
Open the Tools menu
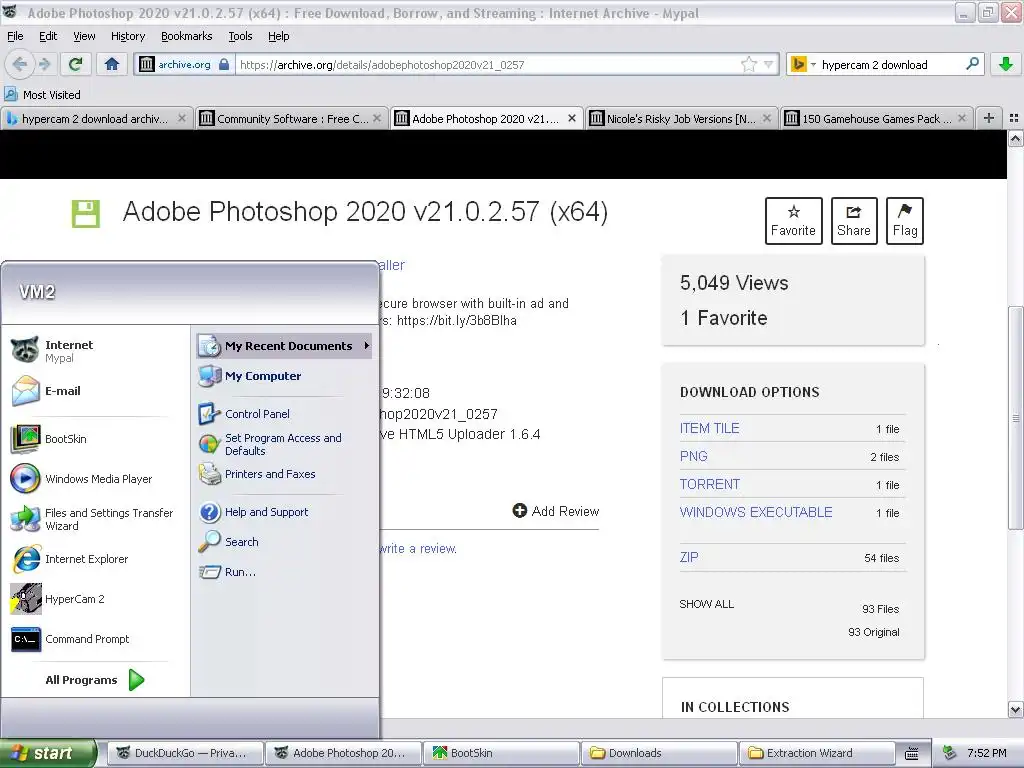tap(240, 36)
